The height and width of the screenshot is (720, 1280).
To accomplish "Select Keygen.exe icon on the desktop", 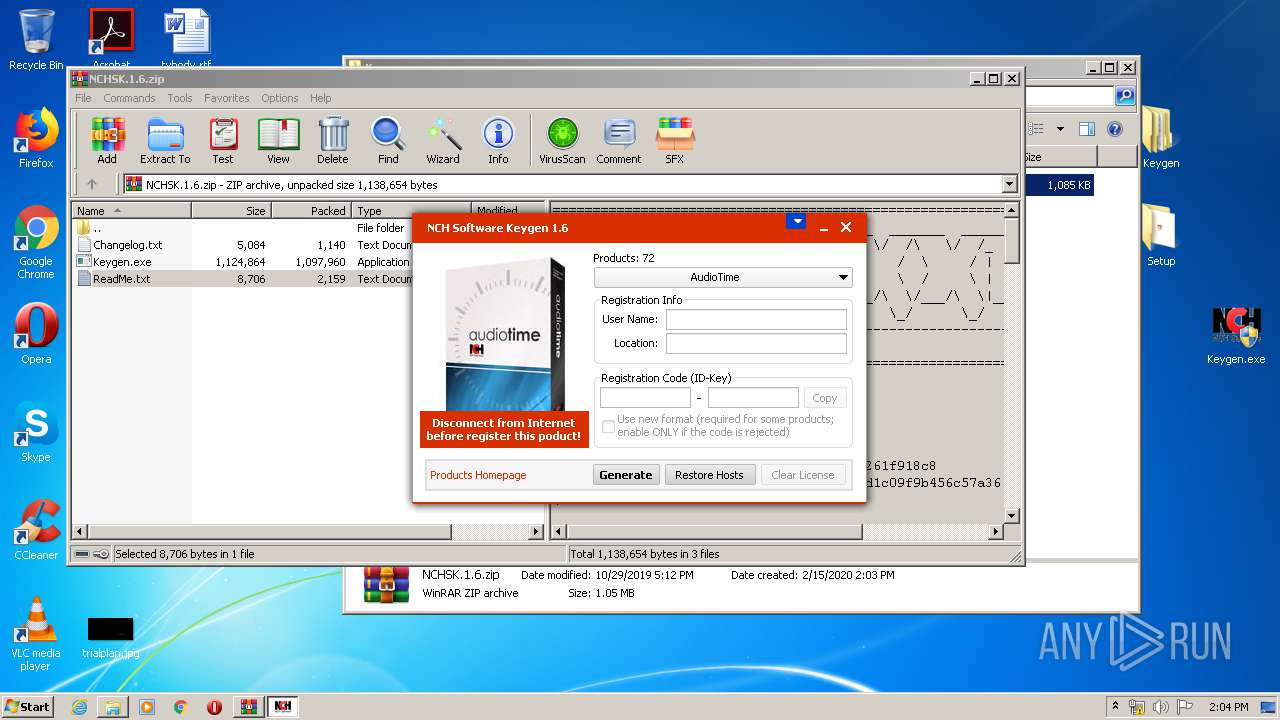I will click(1236, 334).
